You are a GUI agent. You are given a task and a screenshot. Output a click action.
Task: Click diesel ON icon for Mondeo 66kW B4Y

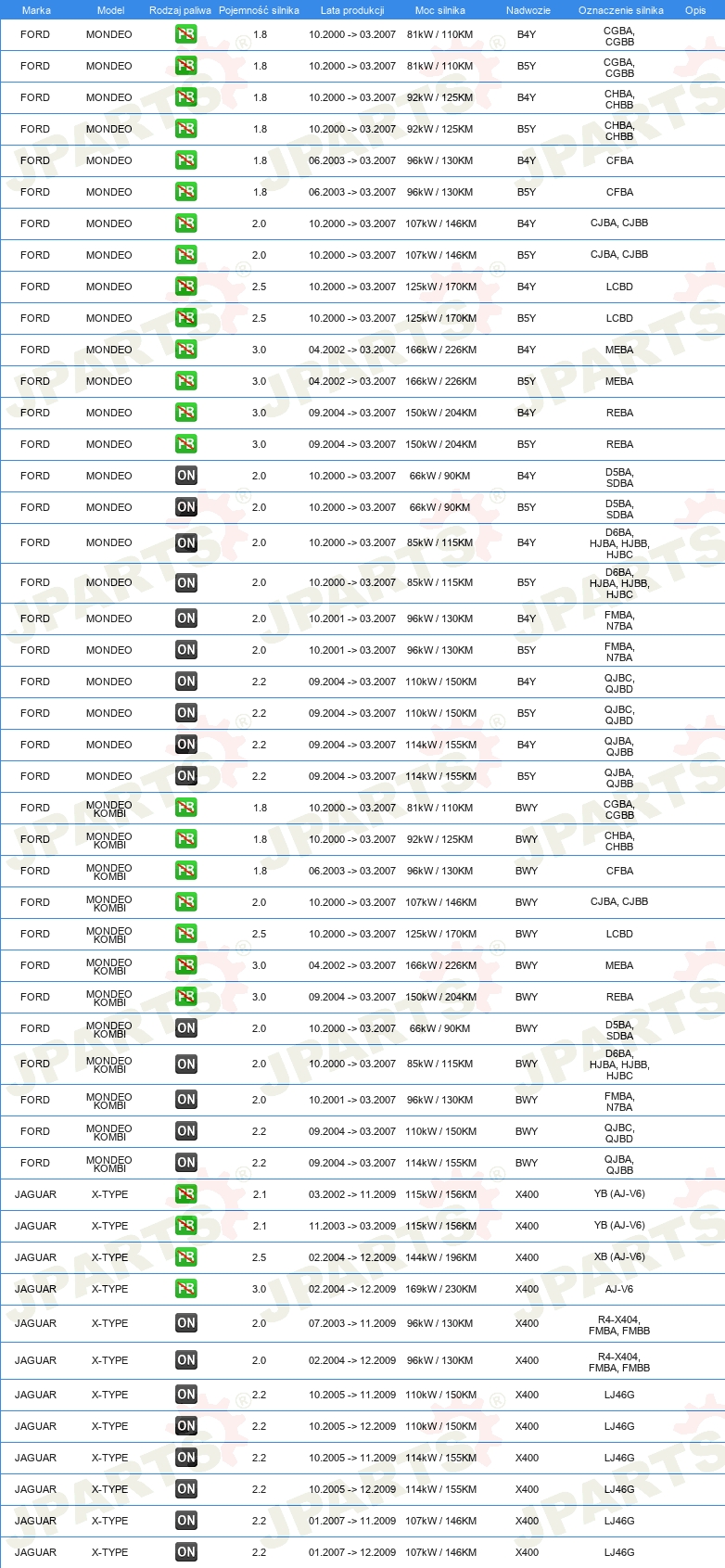186,476
